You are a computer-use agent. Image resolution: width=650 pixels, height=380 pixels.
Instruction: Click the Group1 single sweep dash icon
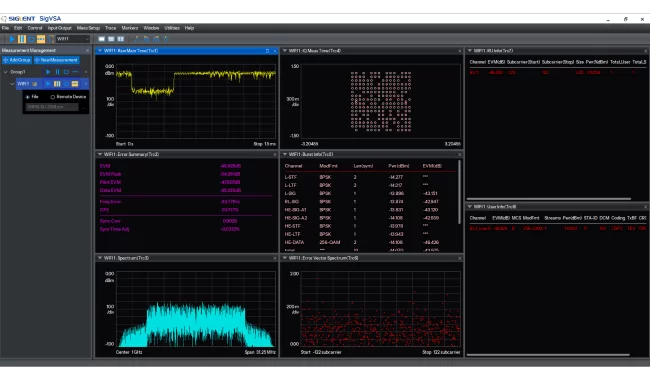pyautogui.click(x=75, y=72)
